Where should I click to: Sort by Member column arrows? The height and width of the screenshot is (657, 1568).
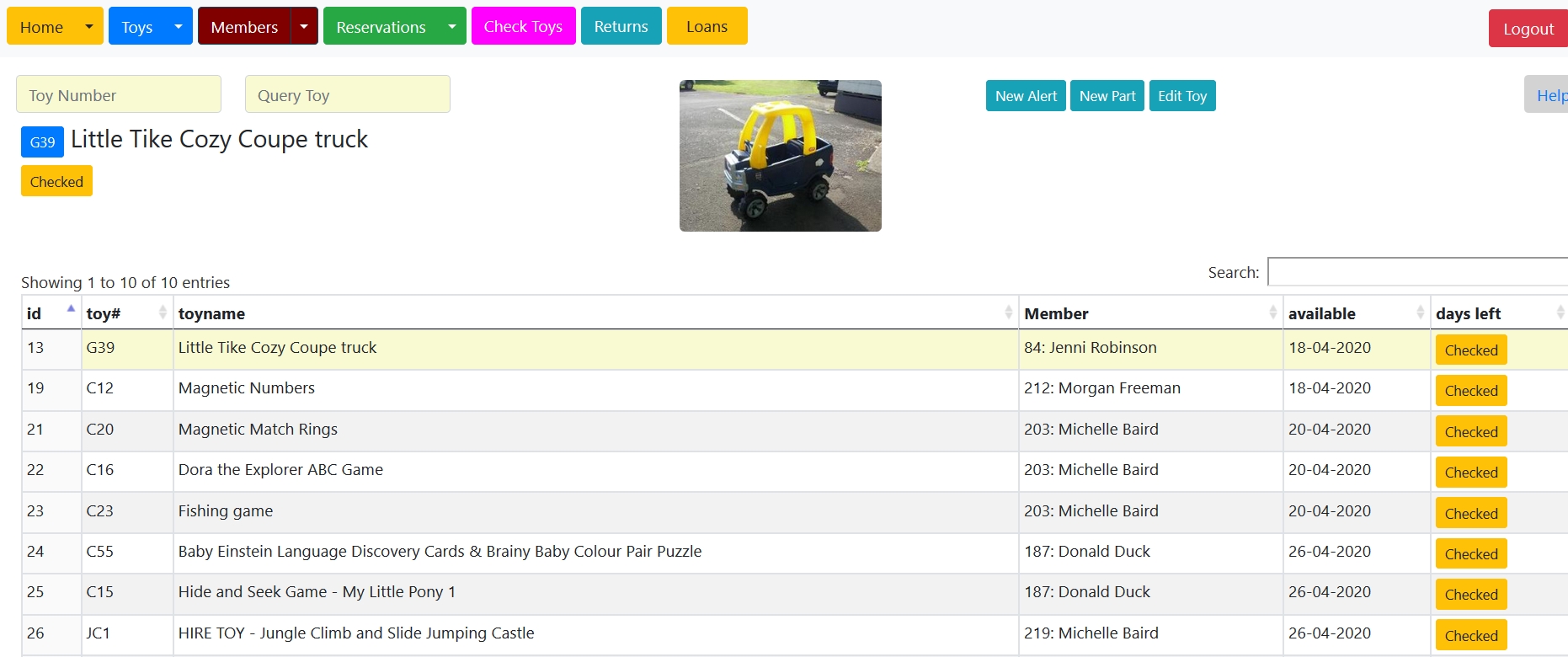coord(1272,312)
